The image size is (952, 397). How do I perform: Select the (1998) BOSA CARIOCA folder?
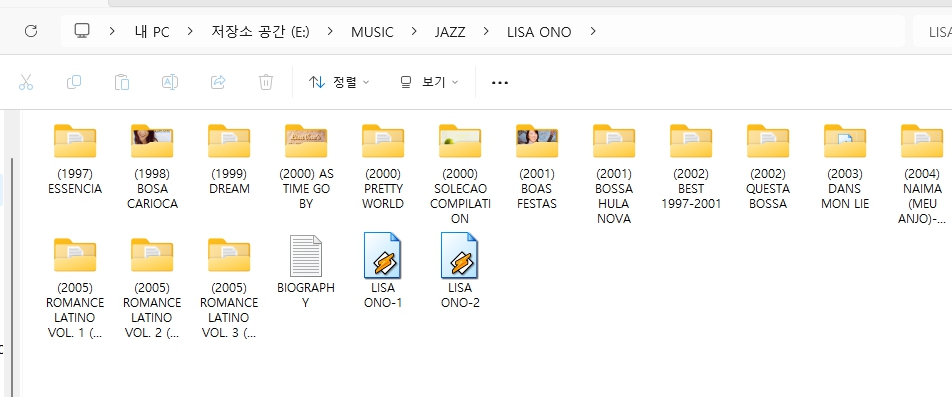pos(152,167)
